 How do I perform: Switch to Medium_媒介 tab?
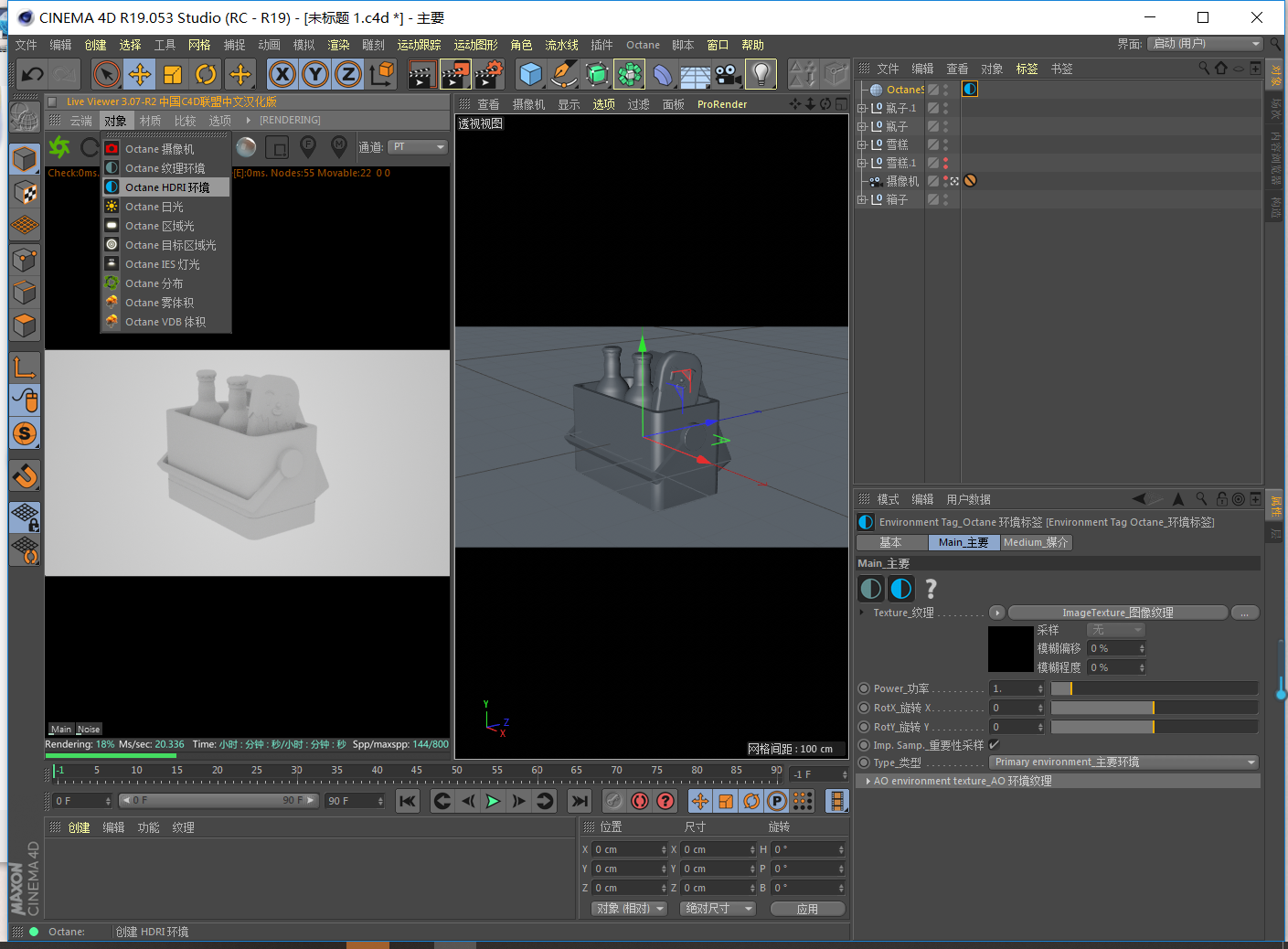click(x=1036, y=542)
